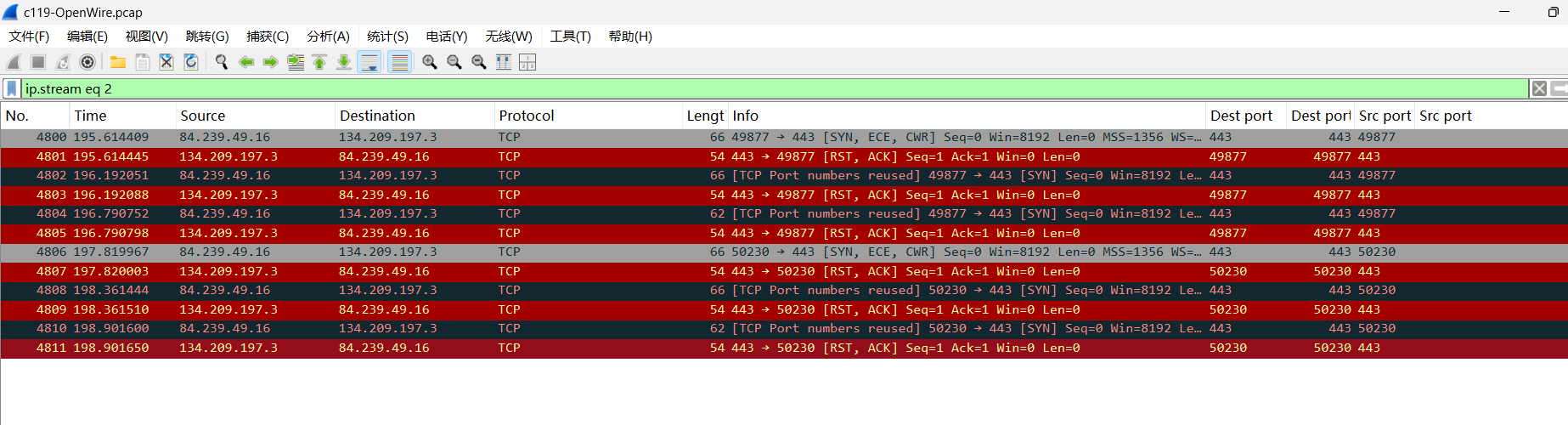Screen dimensions: 1568x425
Task: Toggle packet list coloring rules
Action: tap(399, 62)
